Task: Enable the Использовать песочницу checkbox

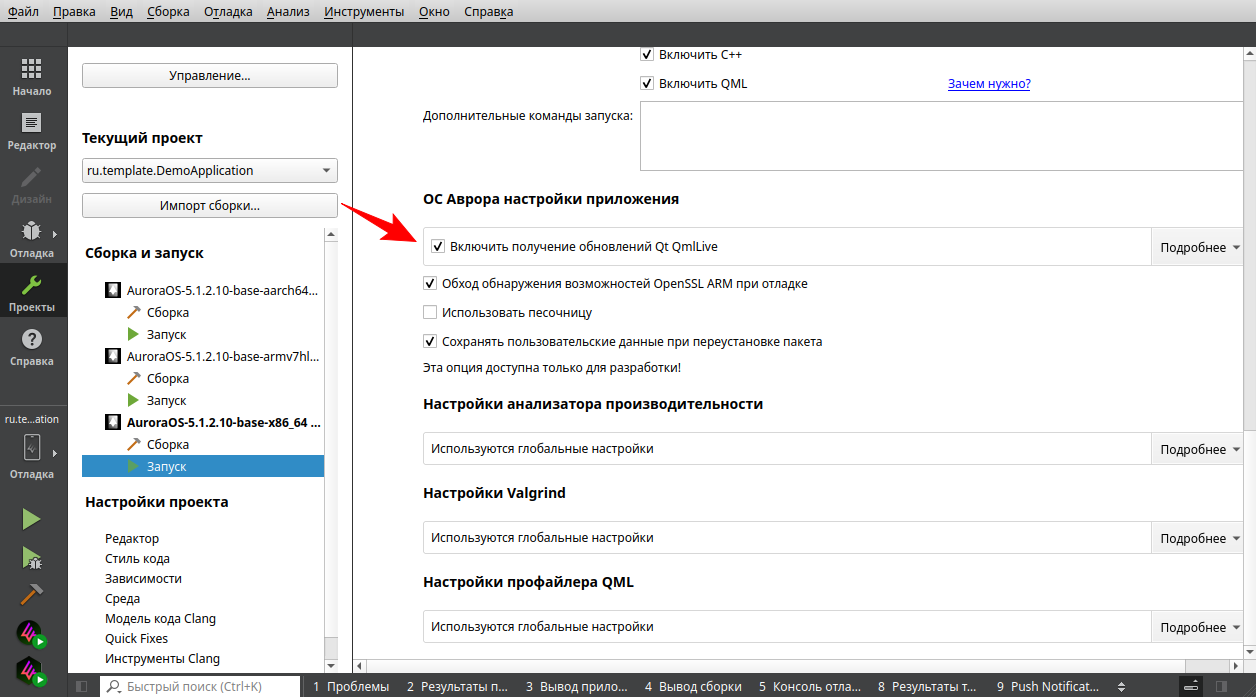Action: tap(431, 312)
